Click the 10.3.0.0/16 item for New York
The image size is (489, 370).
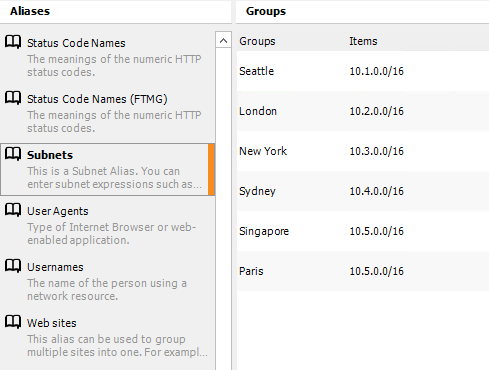tap(377, 151)
